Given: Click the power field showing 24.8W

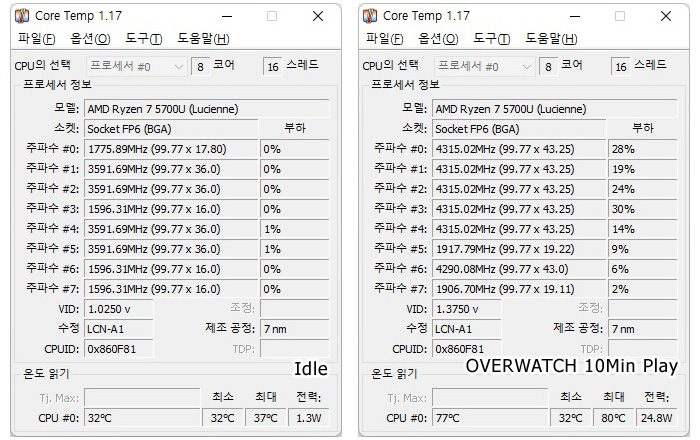Looking at the screenshot, I should pyautogui.click(x=656, y=418).
